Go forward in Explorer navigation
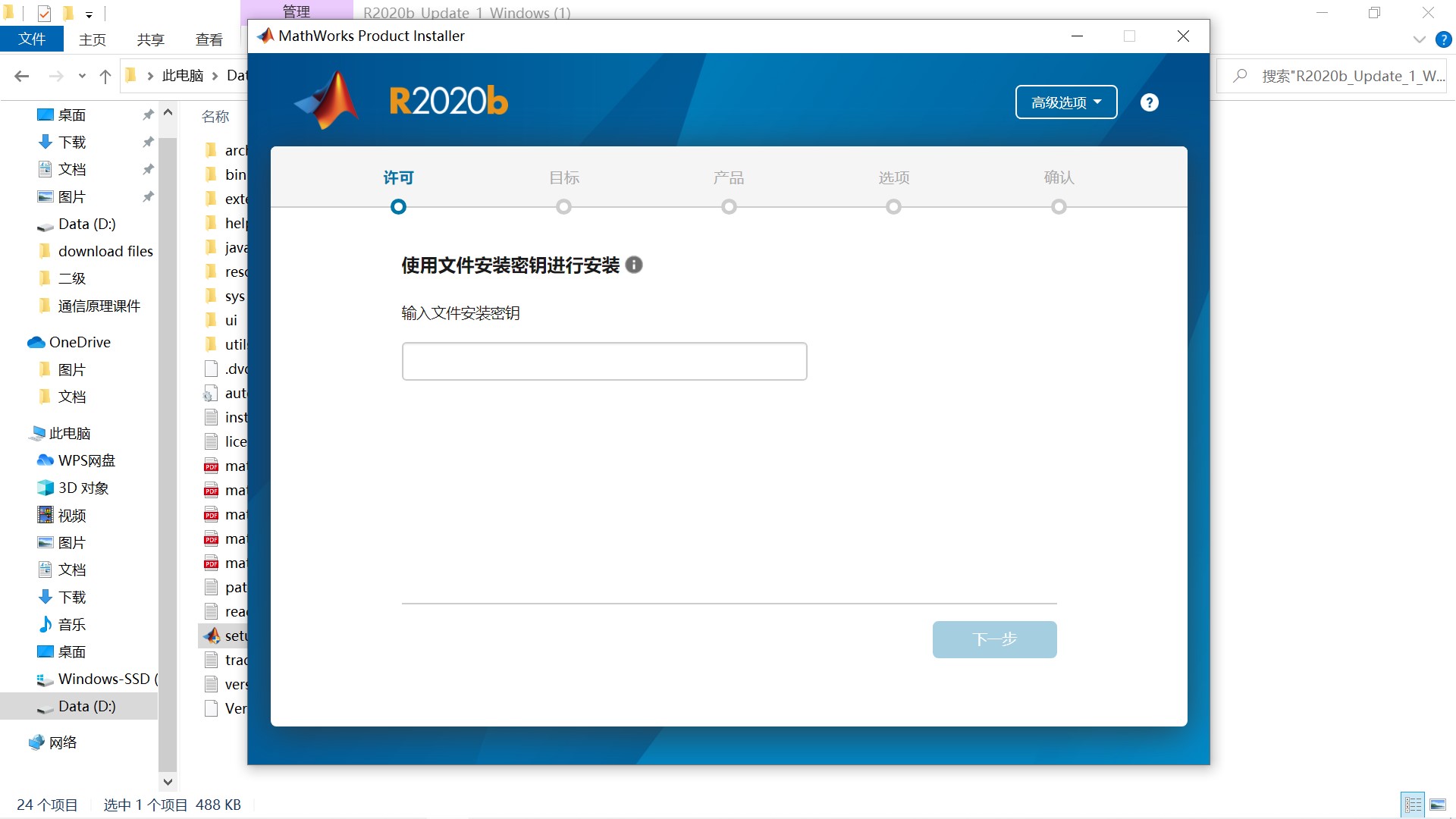This screenshot has width=1456, height=819. pos(55,76)
